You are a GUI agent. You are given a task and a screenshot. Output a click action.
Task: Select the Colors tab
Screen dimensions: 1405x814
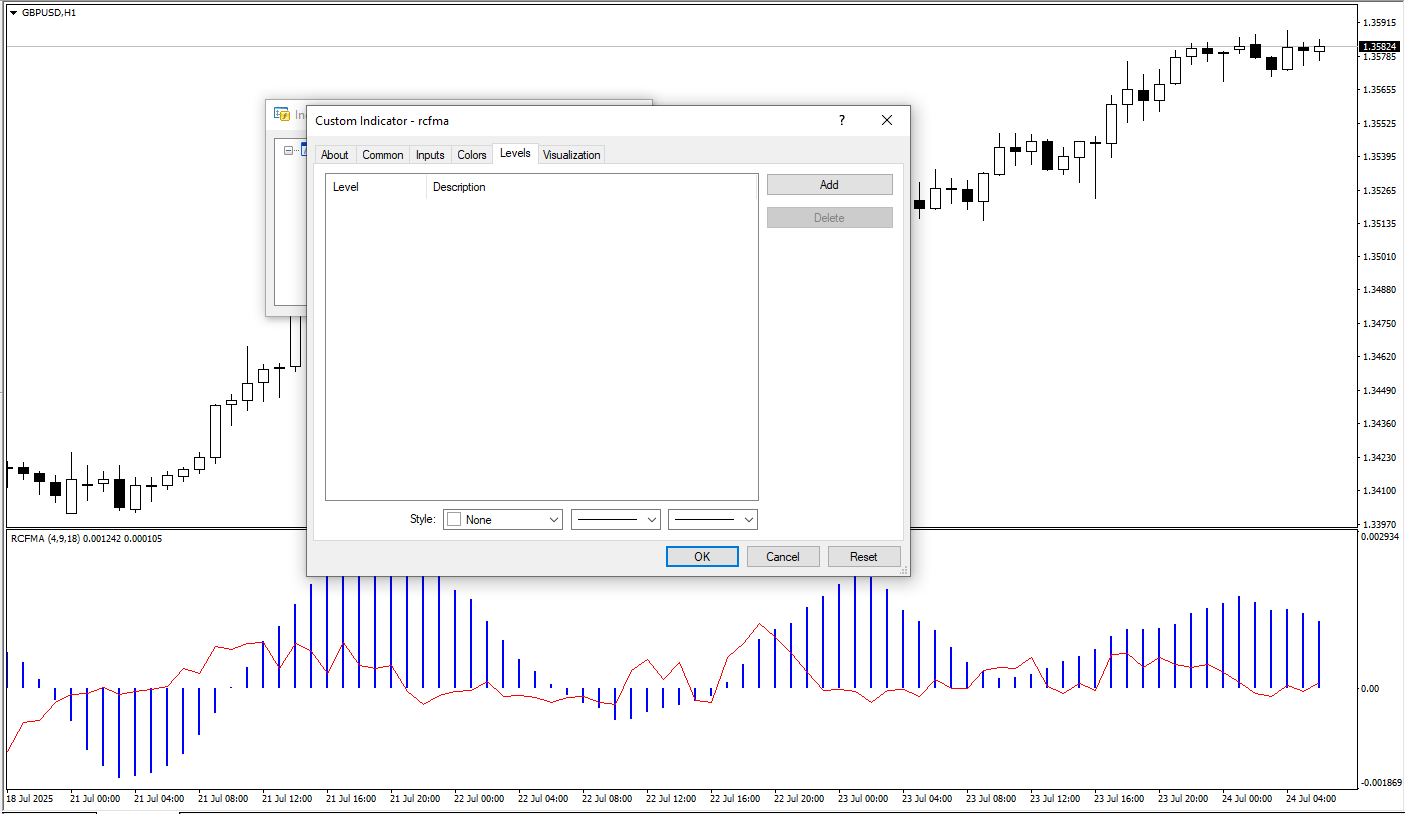[x=471, y=155]
